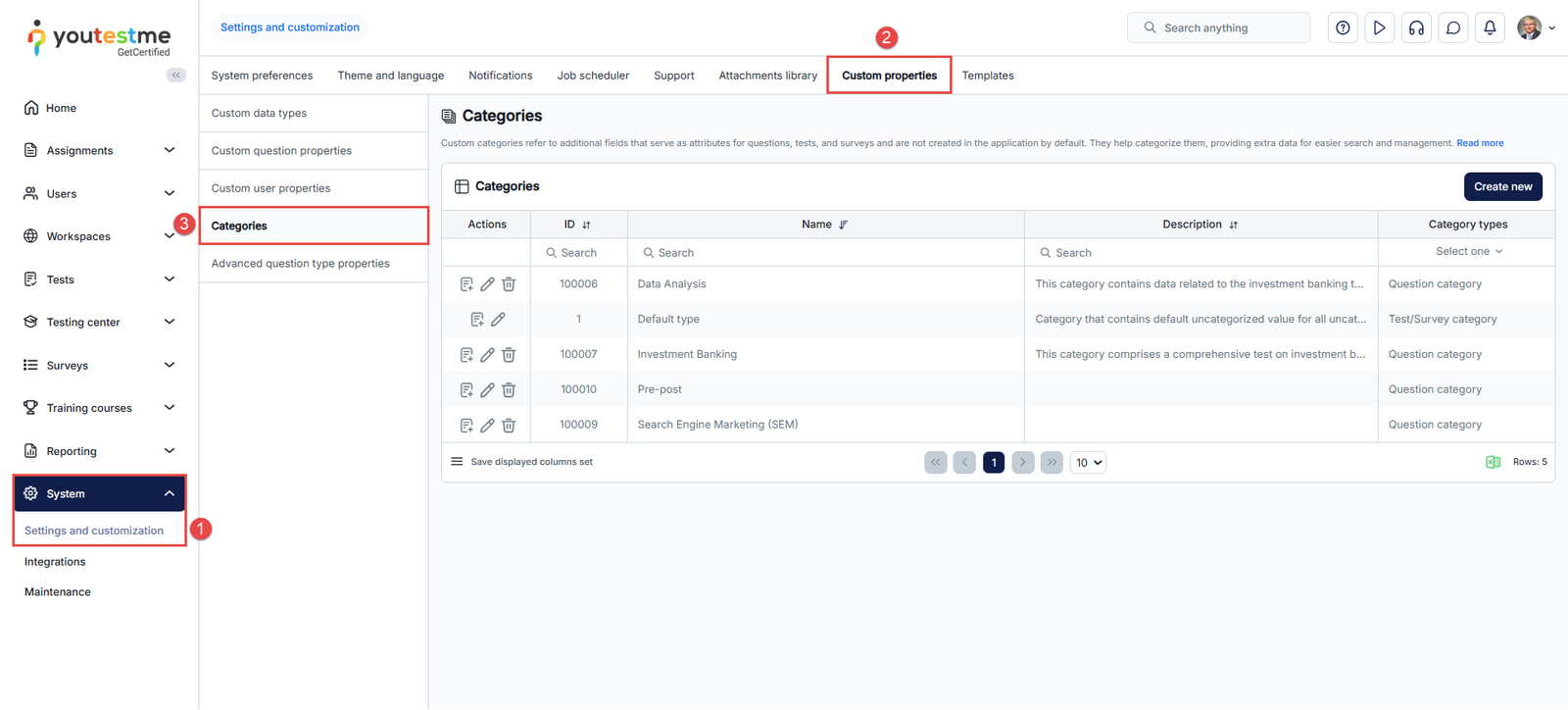
Task: Open Custom user properties section
Action: click(270, 188)
